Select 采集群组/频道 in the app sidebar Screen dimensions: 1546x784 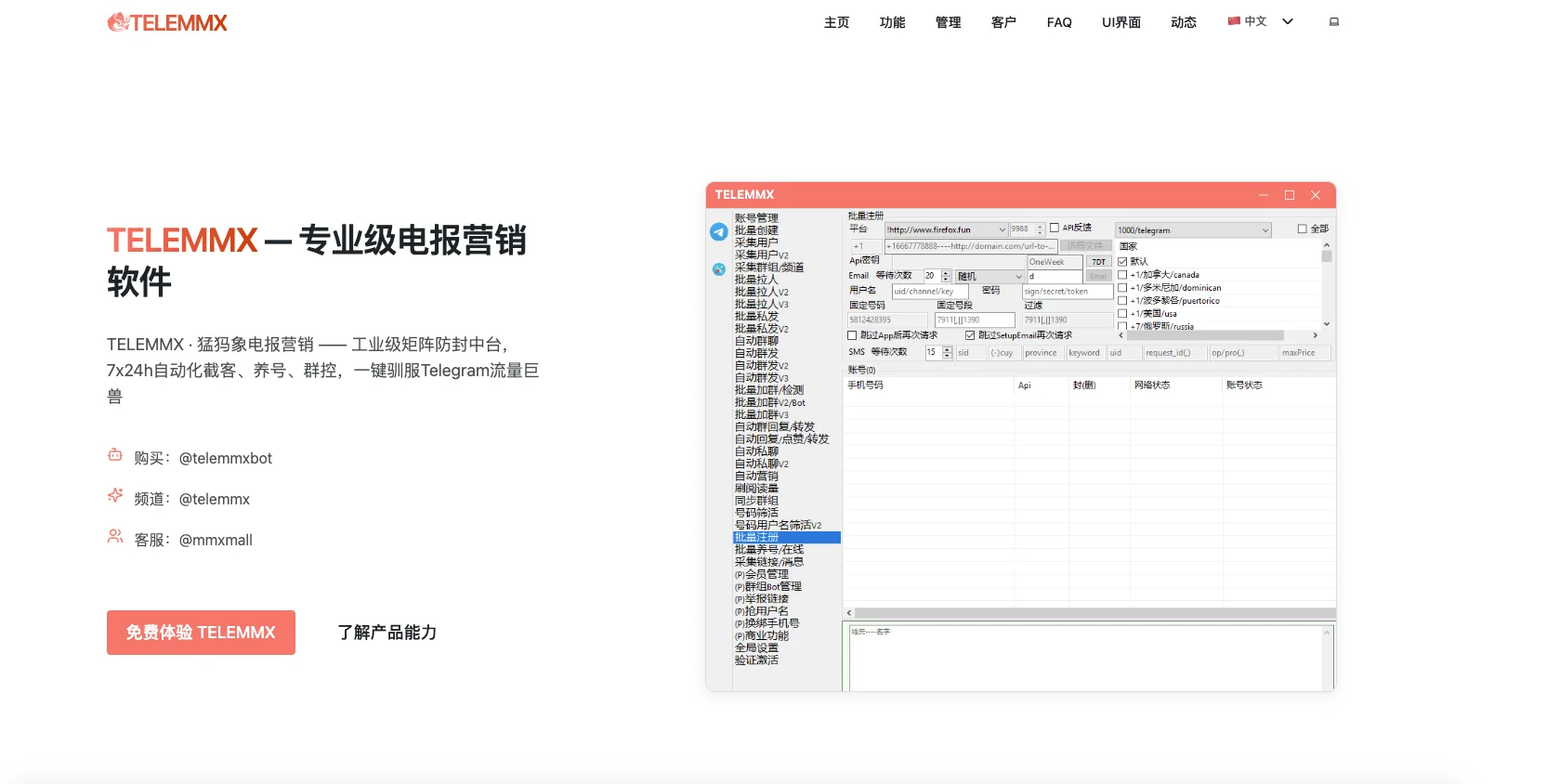tap(769, 268)
